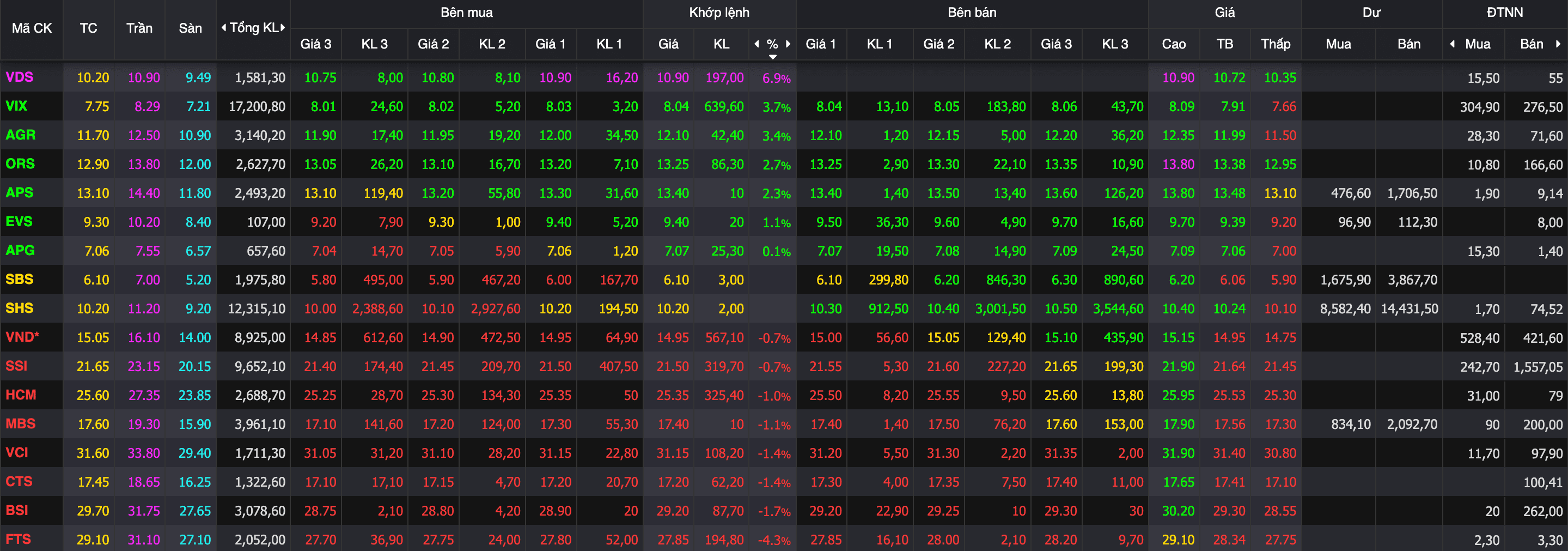Click the right arrow beside the % header
1568x551 pixels.
(x=788, y=44)
